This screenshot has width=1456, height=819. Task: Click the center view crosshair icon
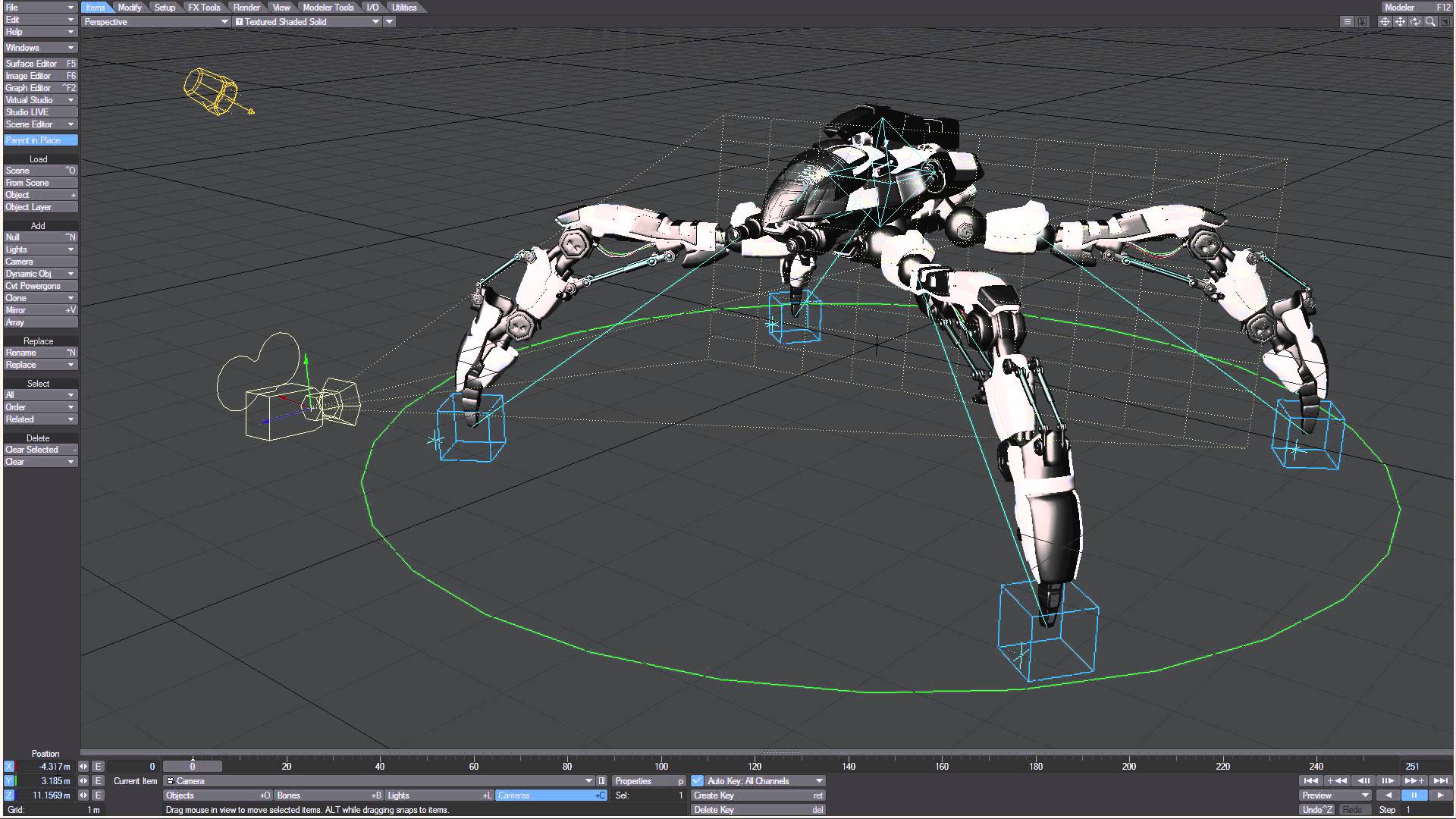point(1385,22)
